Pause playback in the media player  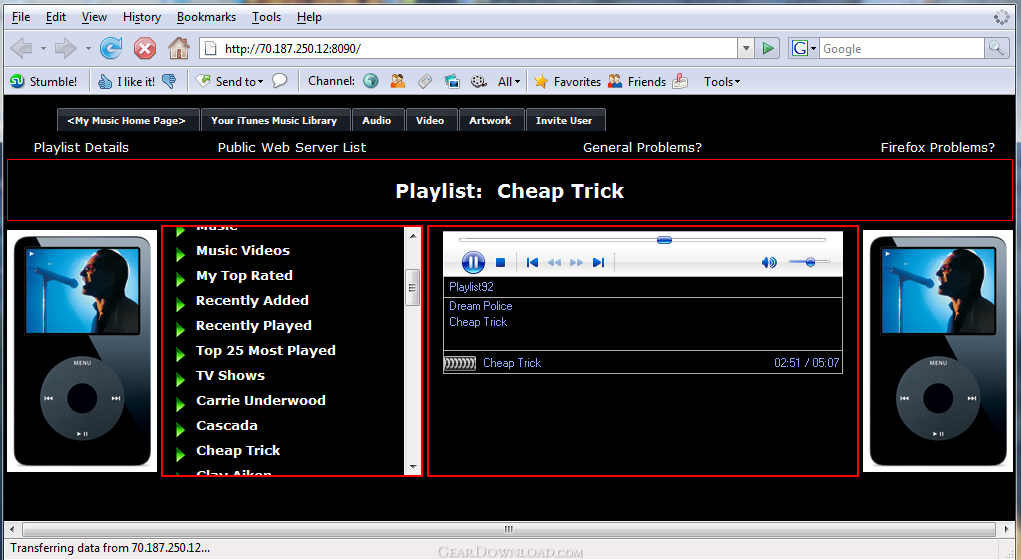(473, 262)
